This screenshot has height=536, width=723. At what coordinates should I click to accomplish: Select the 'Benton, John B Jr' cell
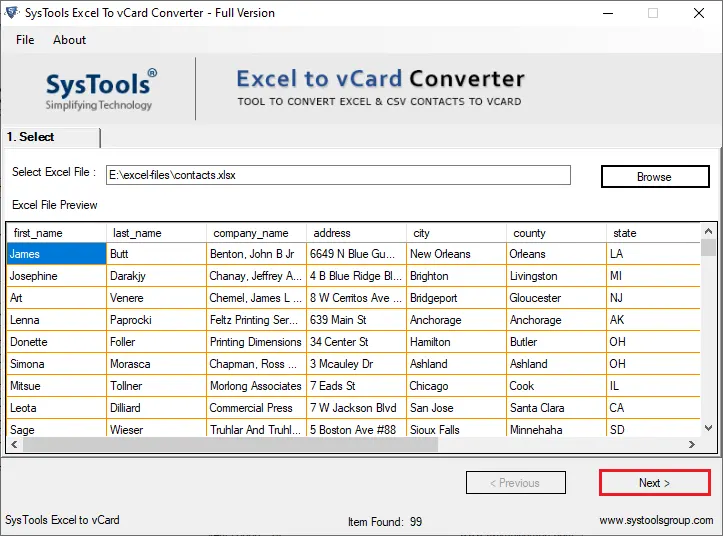pyautogui.click(x=256, y=254)
